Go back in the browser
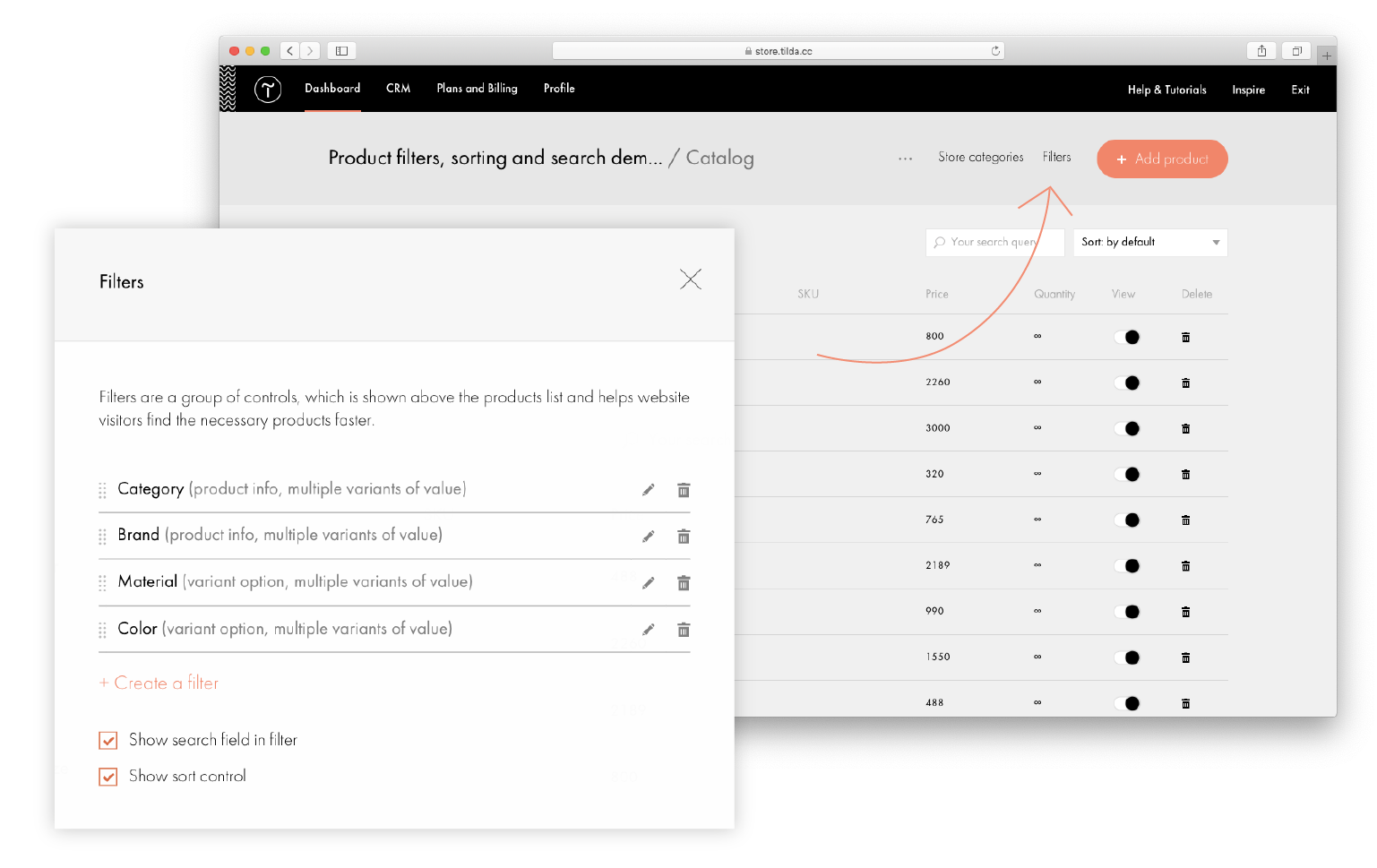Viewport: 1377px width, 868px height. [x=290, y=51]
